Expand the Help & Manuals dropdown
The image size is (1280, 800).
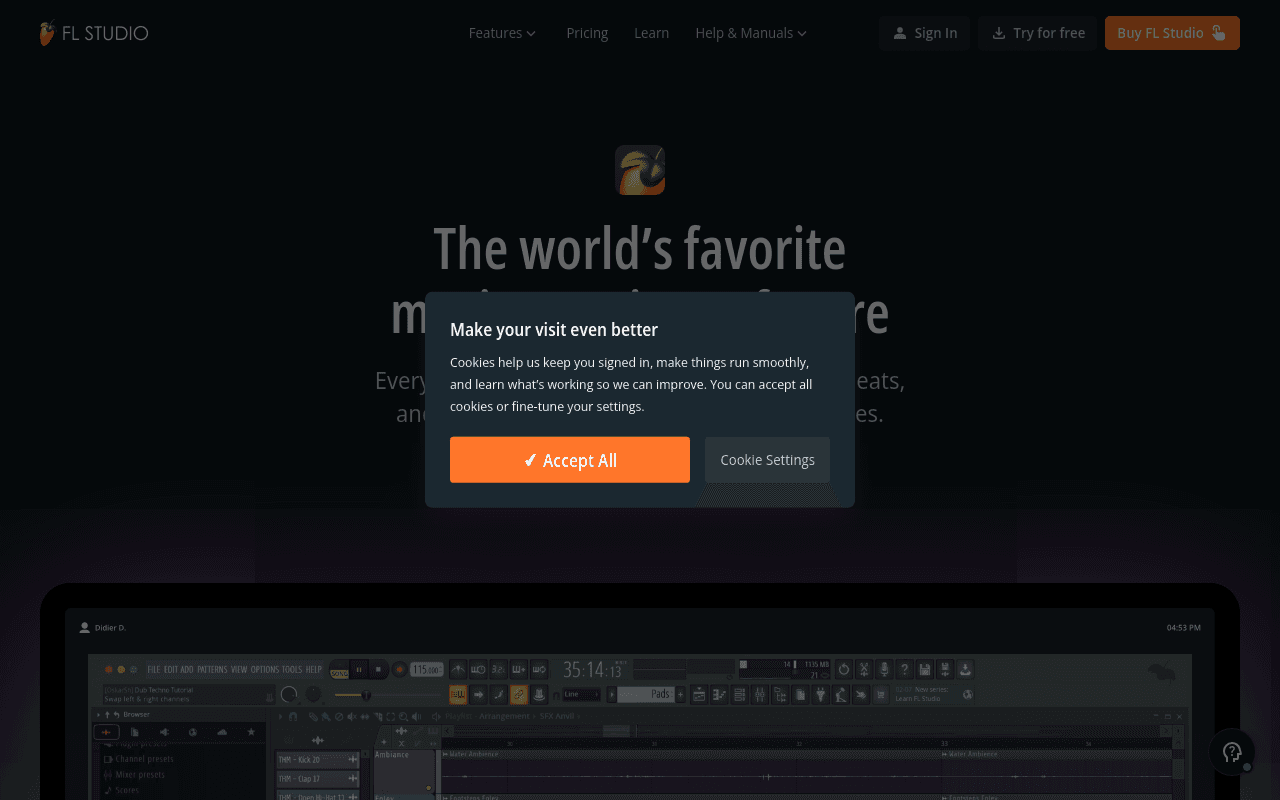[751, 33]
